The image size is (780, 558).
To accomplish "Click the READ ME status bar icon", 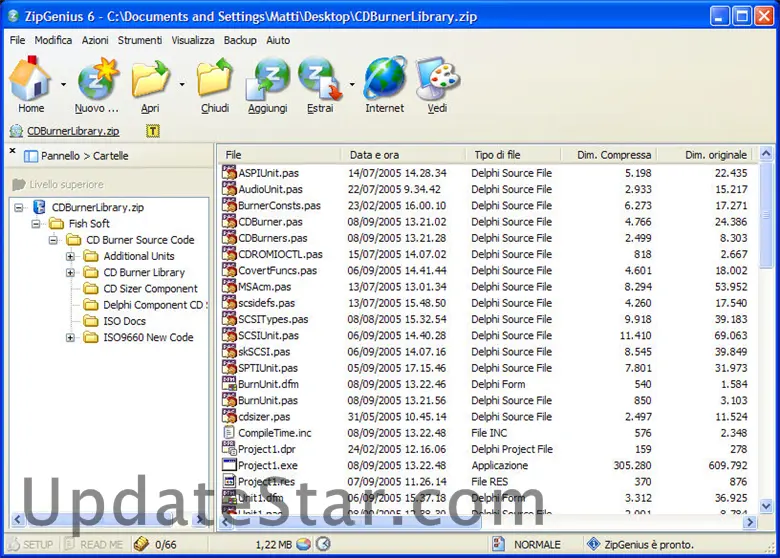I will tap(70, 545).
